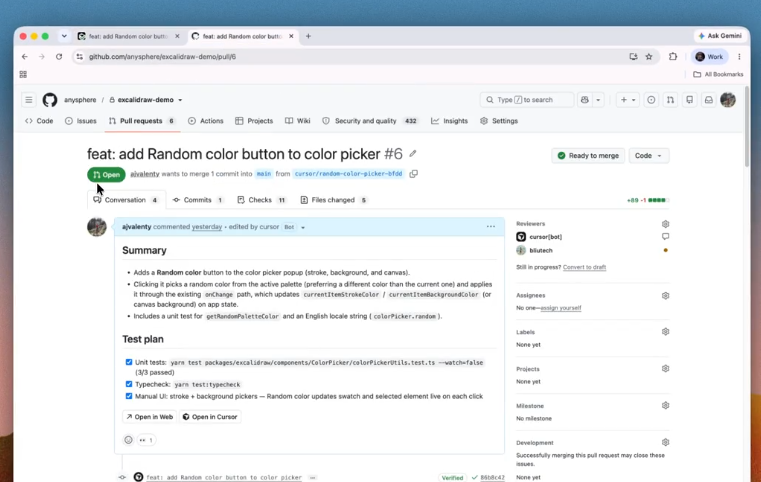Switch to the Files changed tab
The image size is (761, 482).
[333, 200]
